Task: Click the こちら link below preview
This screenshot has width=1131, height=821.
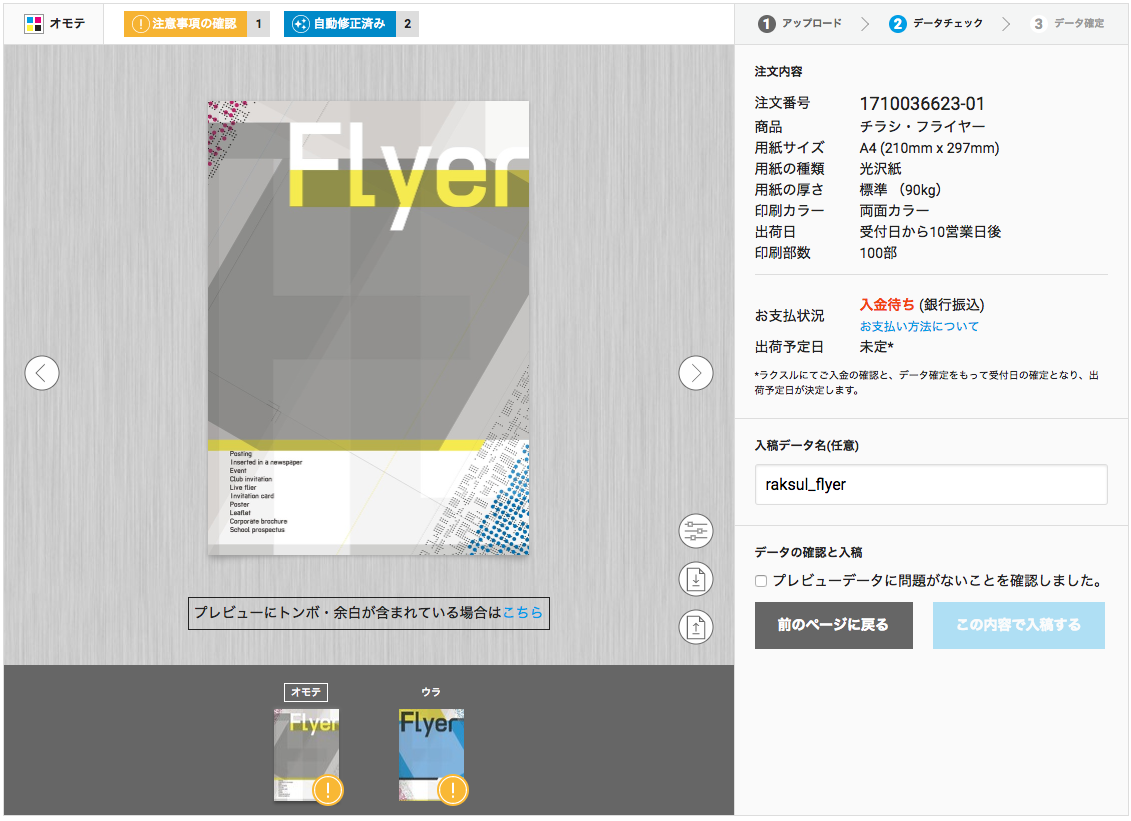Action: pos(522,613)
